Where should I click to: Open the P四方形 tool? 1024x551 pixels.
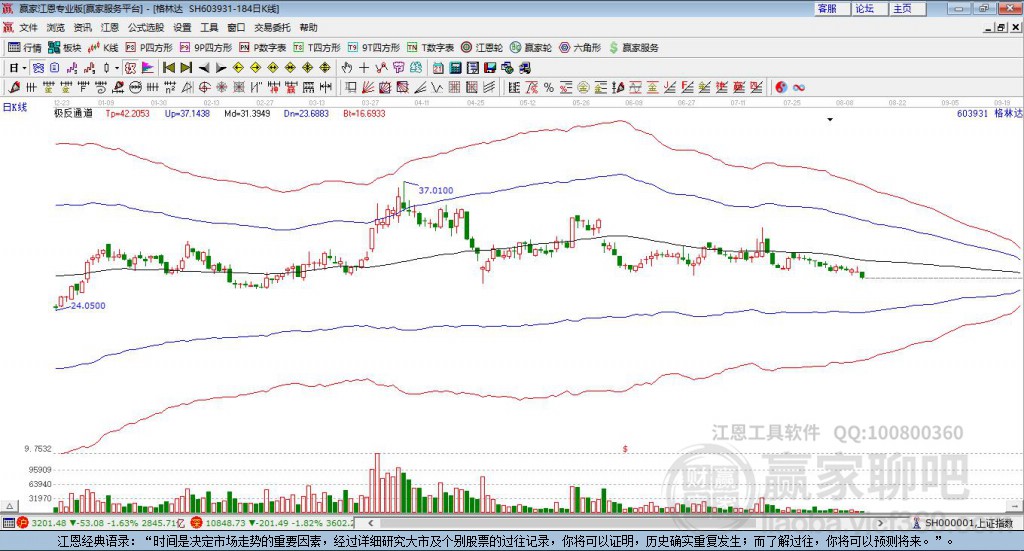(149, 48)
